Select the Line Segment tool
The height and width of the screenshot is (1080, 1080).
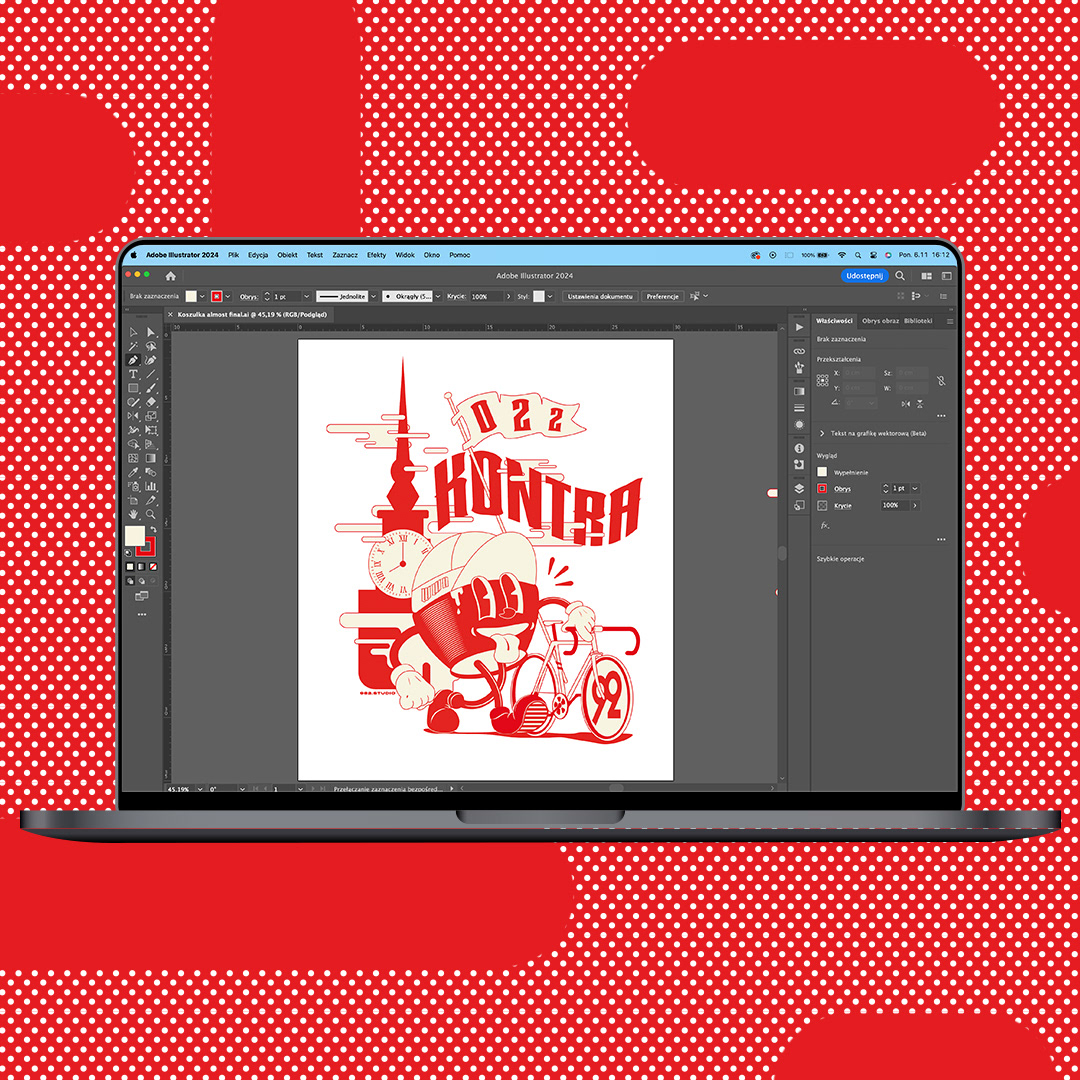click(151, 374)
